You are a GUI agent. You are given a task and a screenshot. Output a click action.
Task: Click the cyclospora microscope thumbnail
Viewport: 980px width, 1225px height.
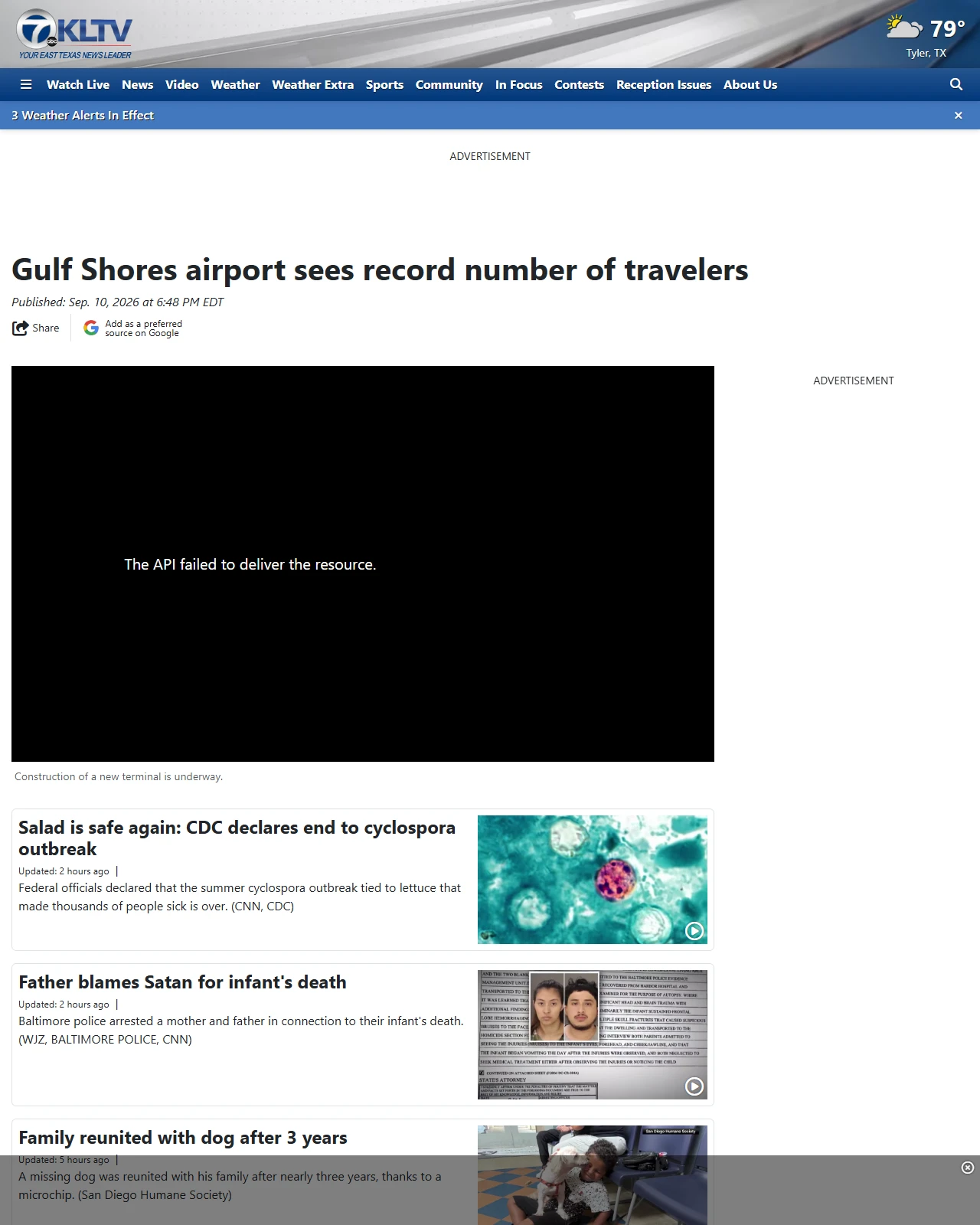click(593, 880)
